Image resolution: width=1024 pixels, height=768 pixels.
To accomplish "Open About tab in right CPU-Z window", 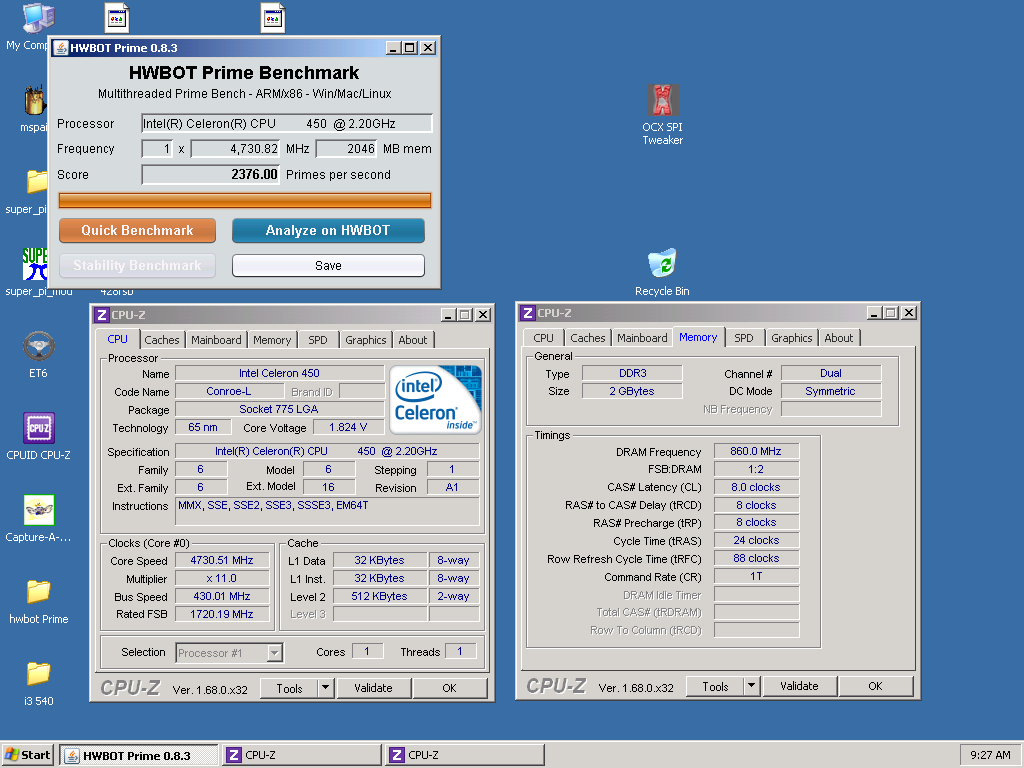I will (839, 338).
